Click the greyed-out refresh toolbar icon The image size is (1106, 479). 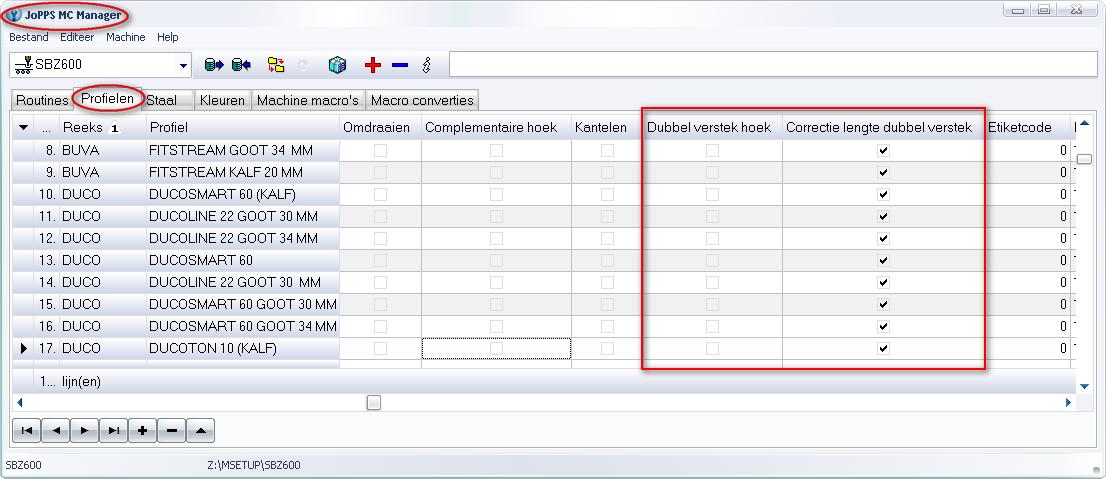point(303,66)
